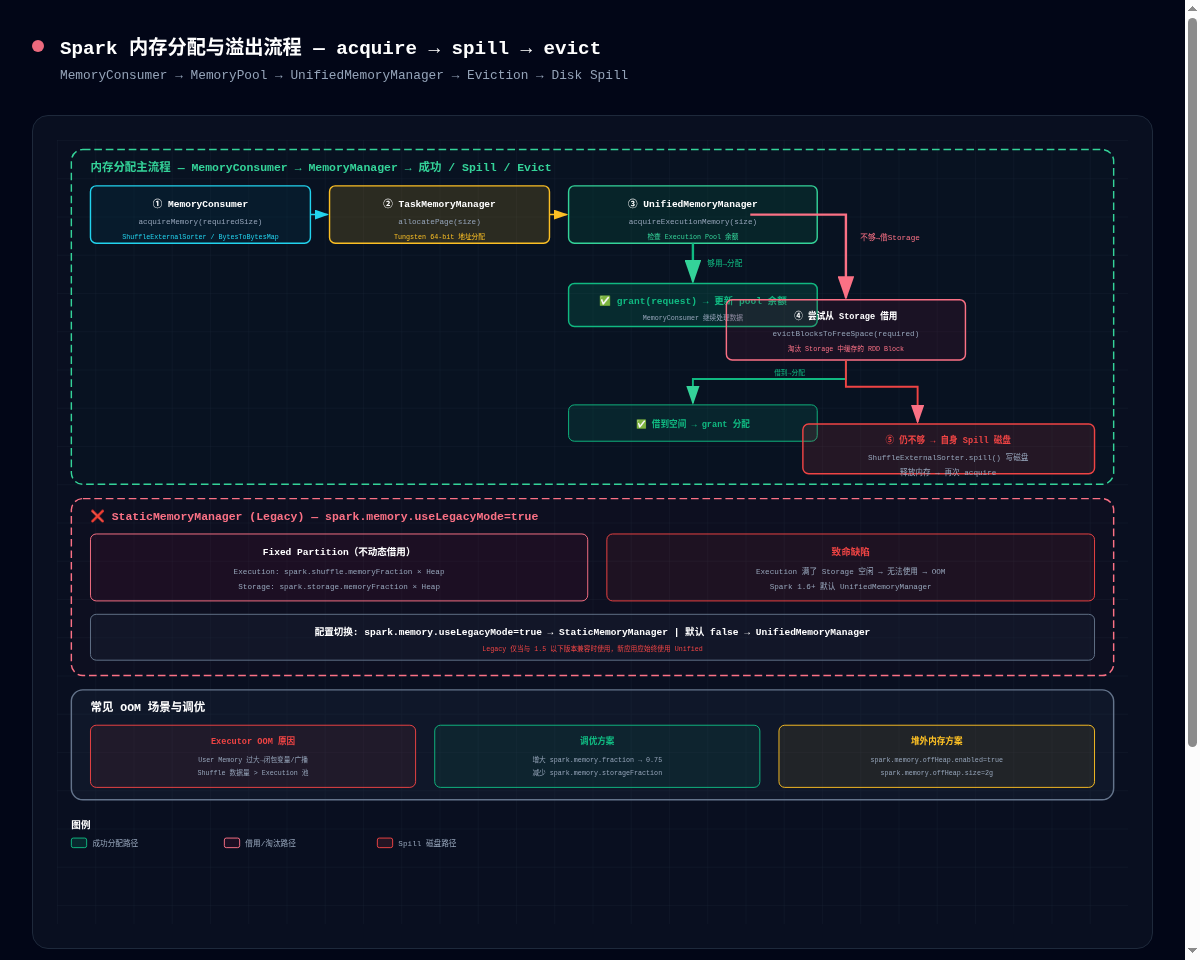Image resolution: width=1200 pixels, height=960 pixels.
Task: Click the heading '常见 OOM 场景与调优'
Action: [147, 707]
